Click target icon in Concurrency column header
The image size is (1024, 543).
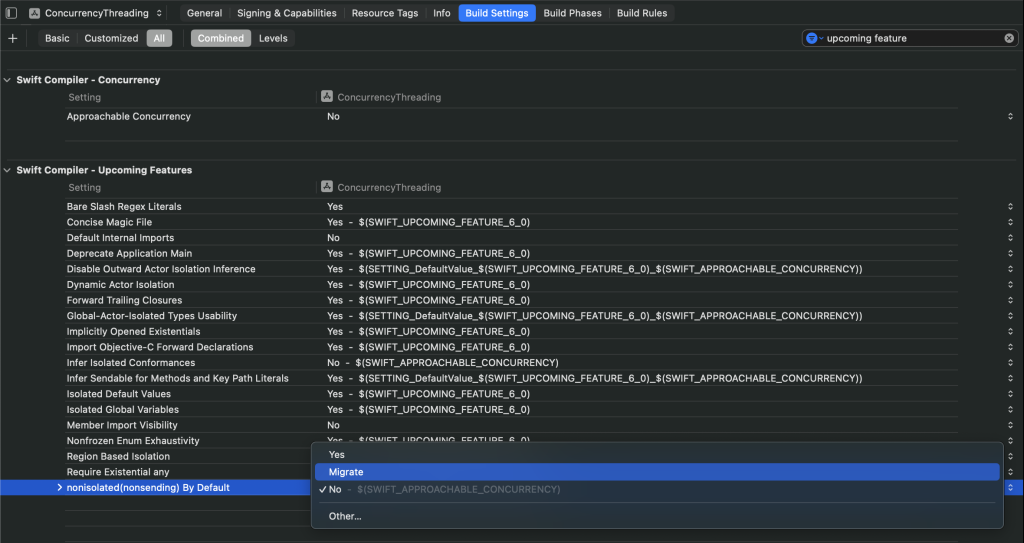[x=327, y=97]
